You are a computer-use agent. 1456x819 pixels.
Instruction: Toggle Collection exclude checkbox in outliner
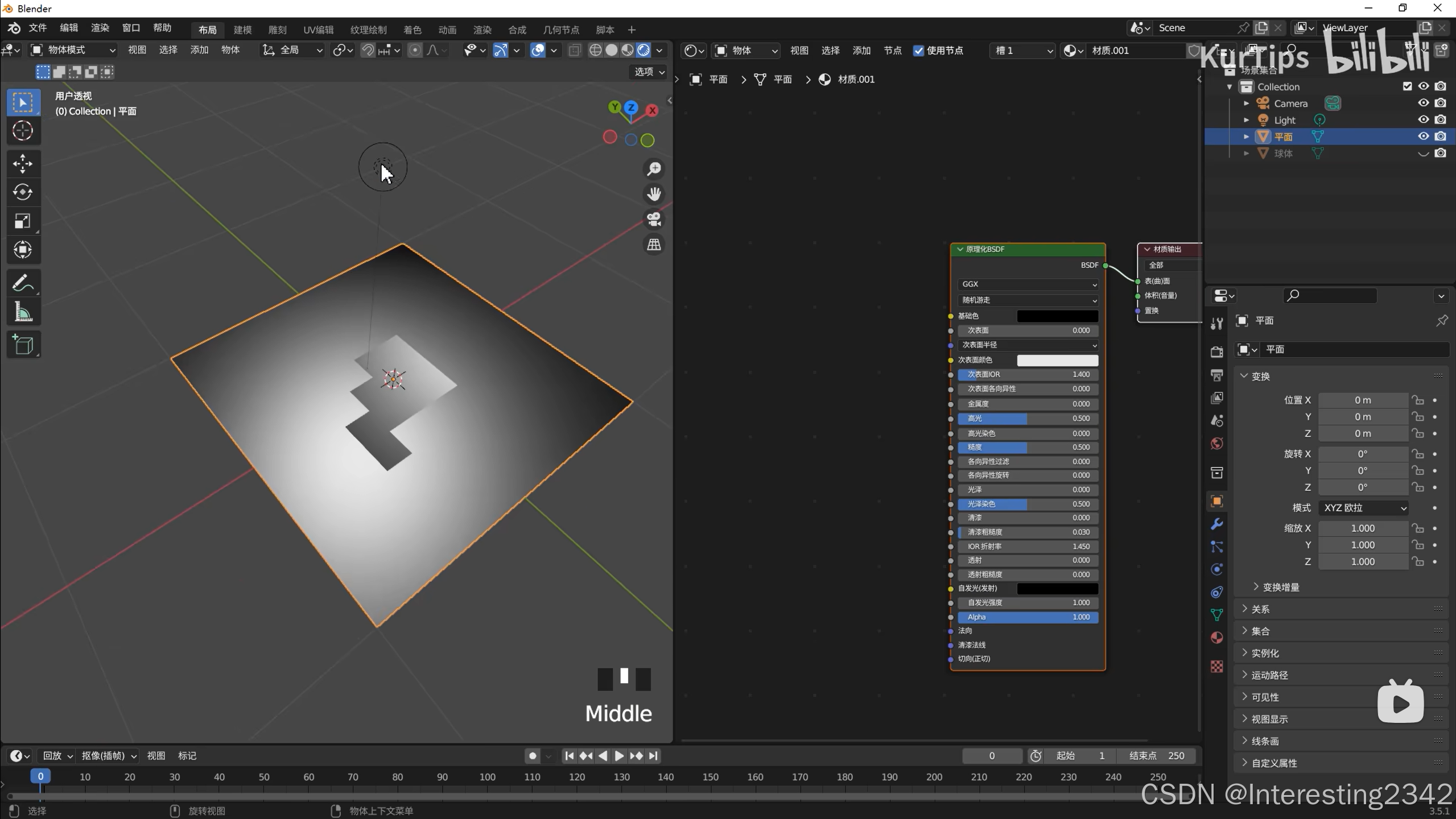[1407, 86]
